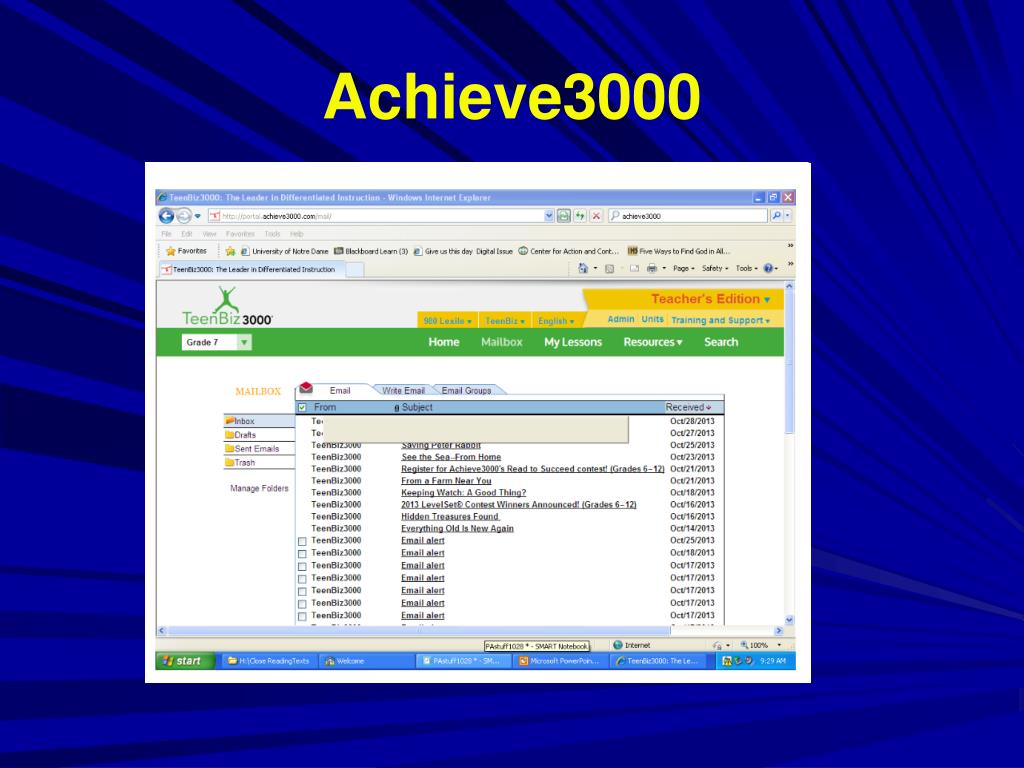Expand the 980 Lexile dropdown
Viewport: 1024px width, 768px height.
[x=447, y=321]
